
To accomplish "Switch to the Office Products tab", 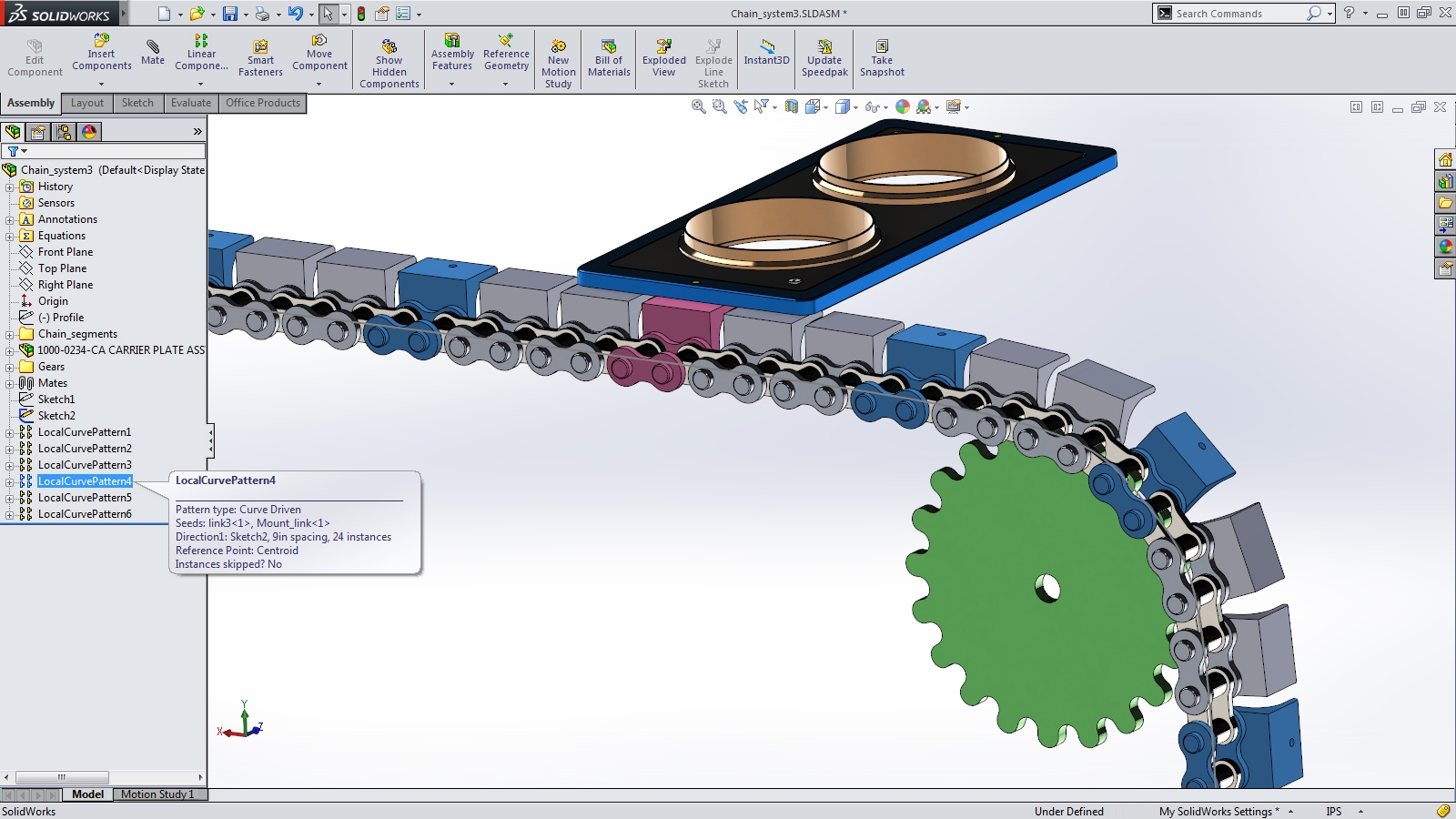I will [x=263, y=103].
